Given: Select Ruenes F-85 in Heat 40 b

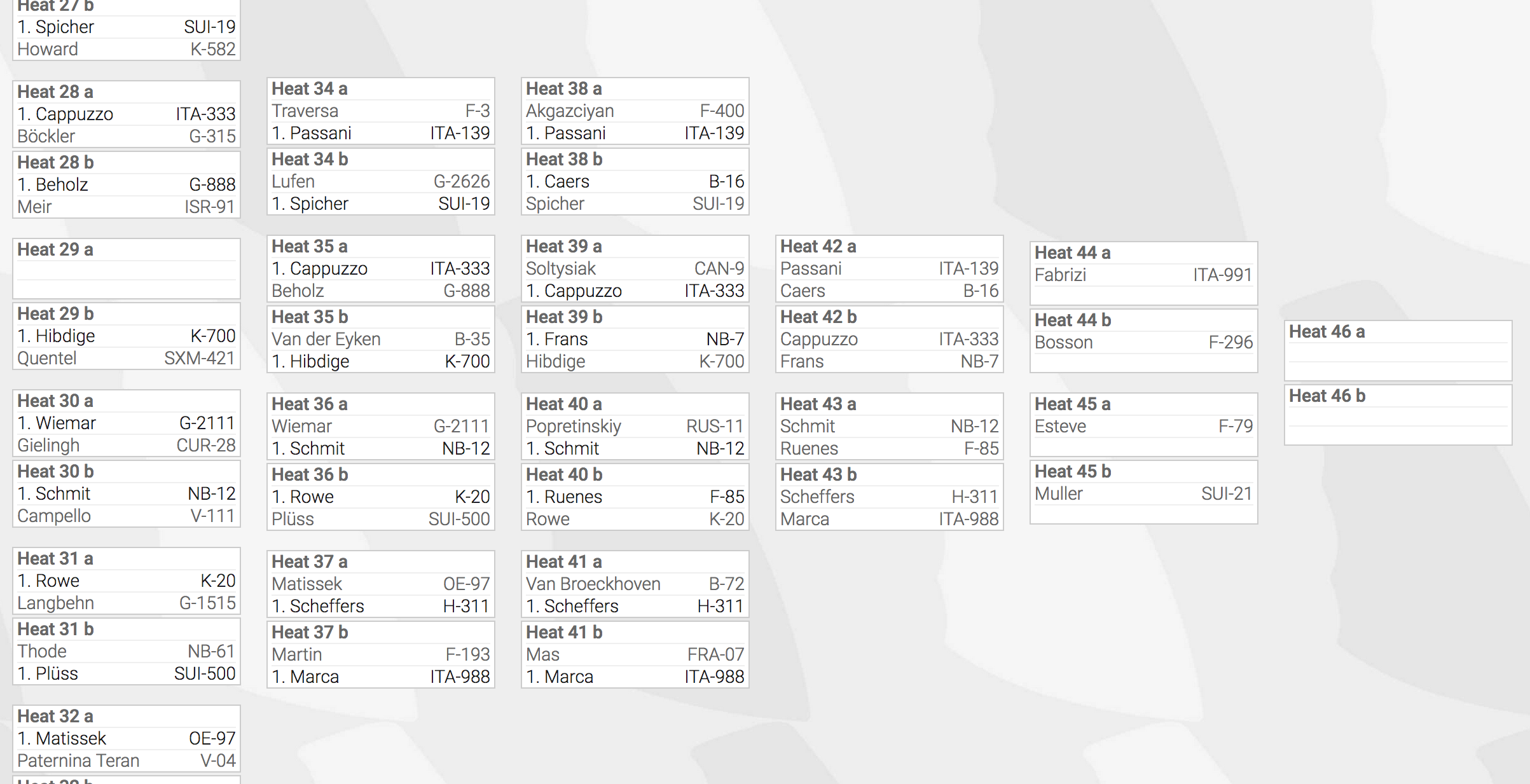Looking at the screenshot, I should 635,497.
